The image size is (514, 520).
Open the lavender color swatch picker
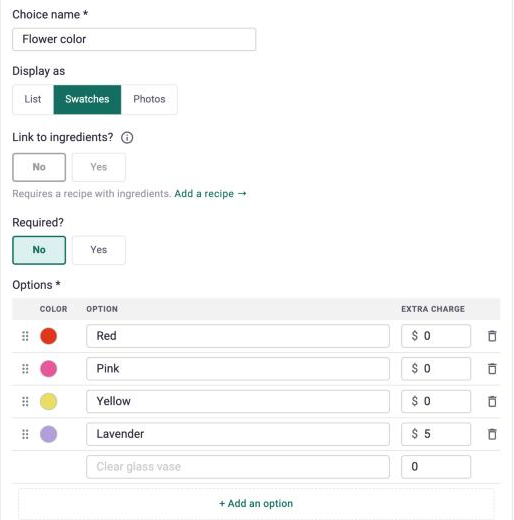pyautogui.click(x=48, y=434)
